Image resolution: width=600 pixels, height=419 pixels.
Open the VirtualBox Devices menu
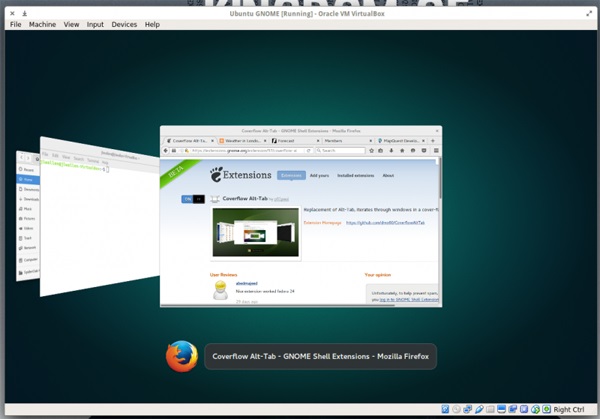125,24
